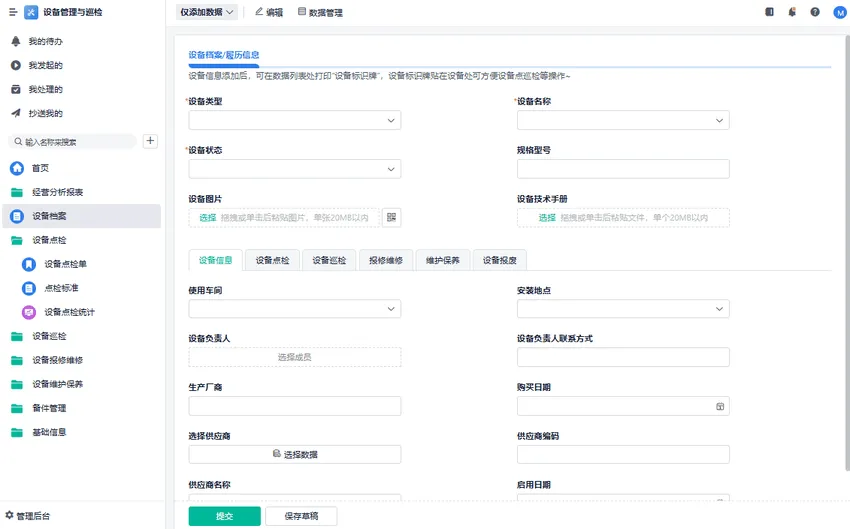Click the panel layout icon in the top right
This screenshot has width=850, height=529.
tap(769, 12)
